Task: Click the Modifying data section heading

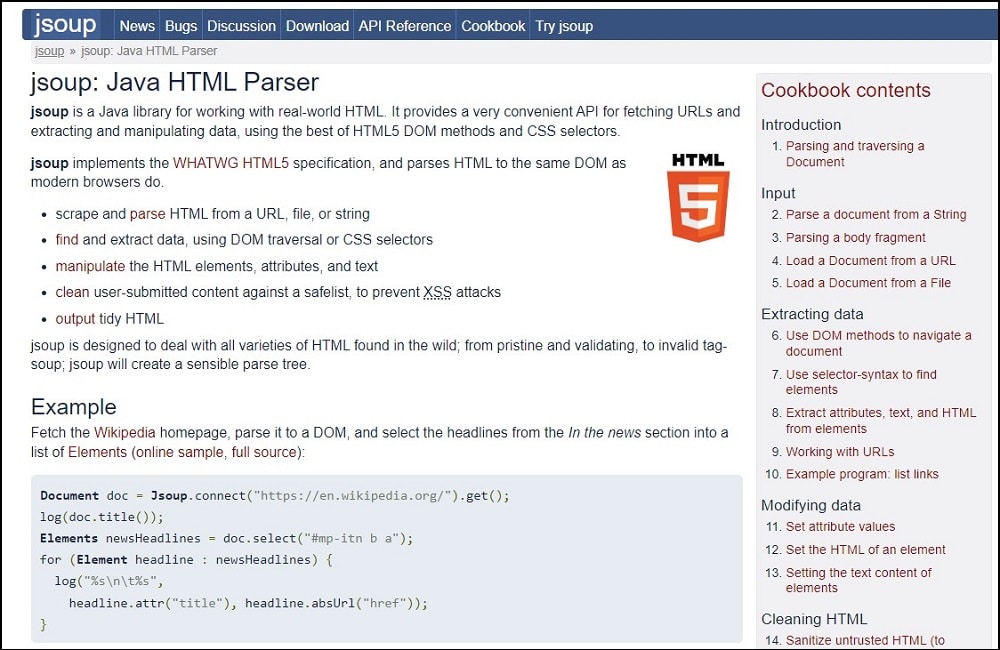Action: point(811,505)
